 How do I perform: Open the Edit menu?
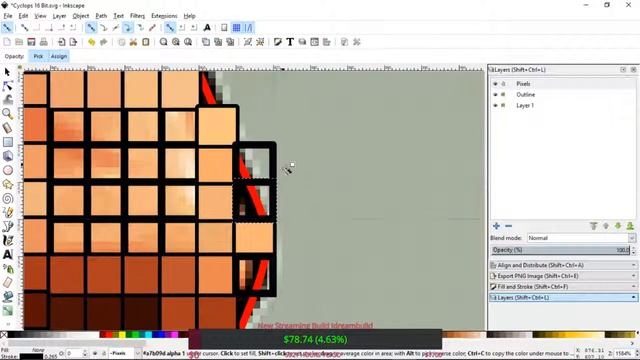[23, 16]
